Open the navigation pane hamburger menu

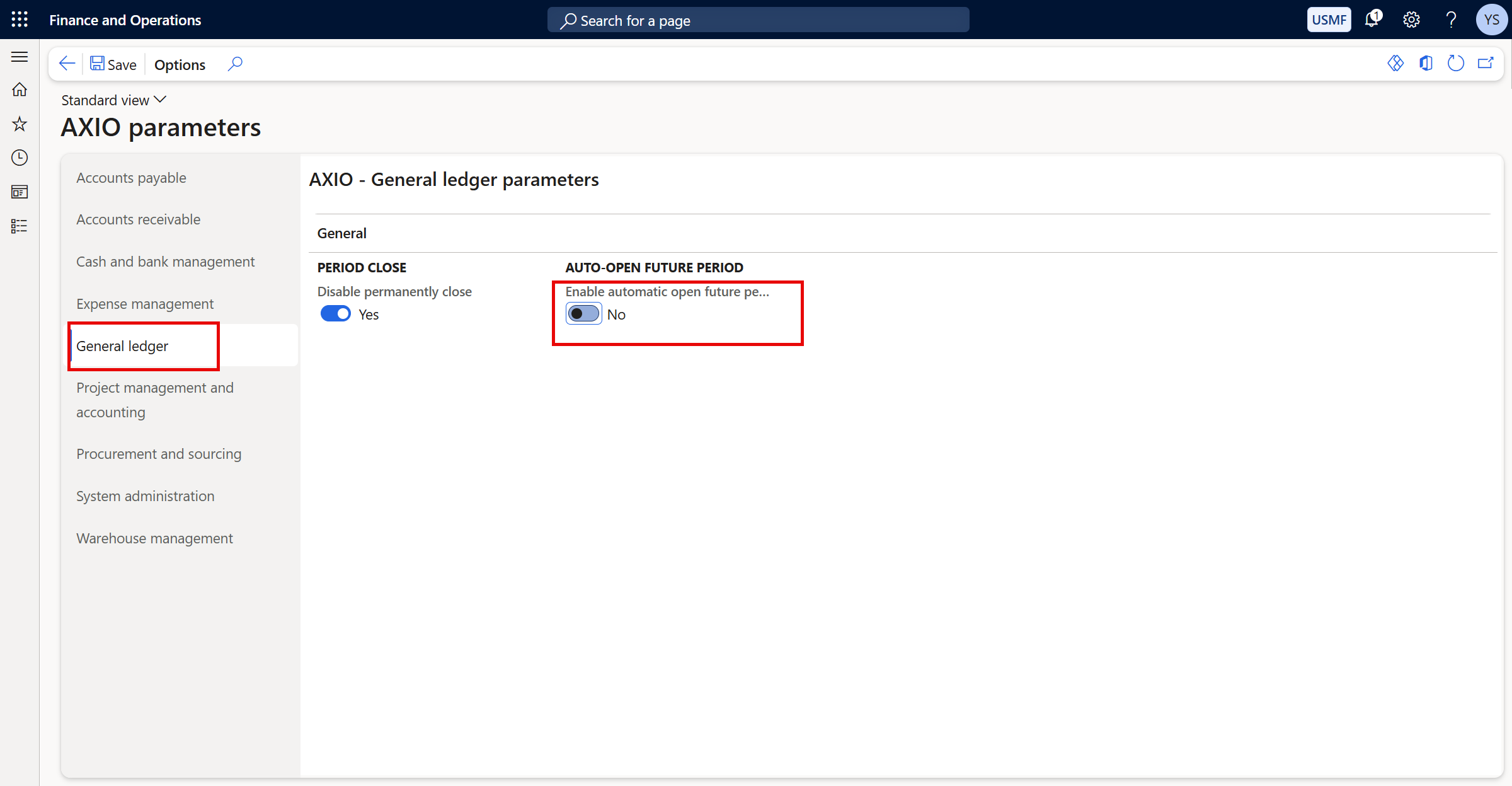pos(20,57)
